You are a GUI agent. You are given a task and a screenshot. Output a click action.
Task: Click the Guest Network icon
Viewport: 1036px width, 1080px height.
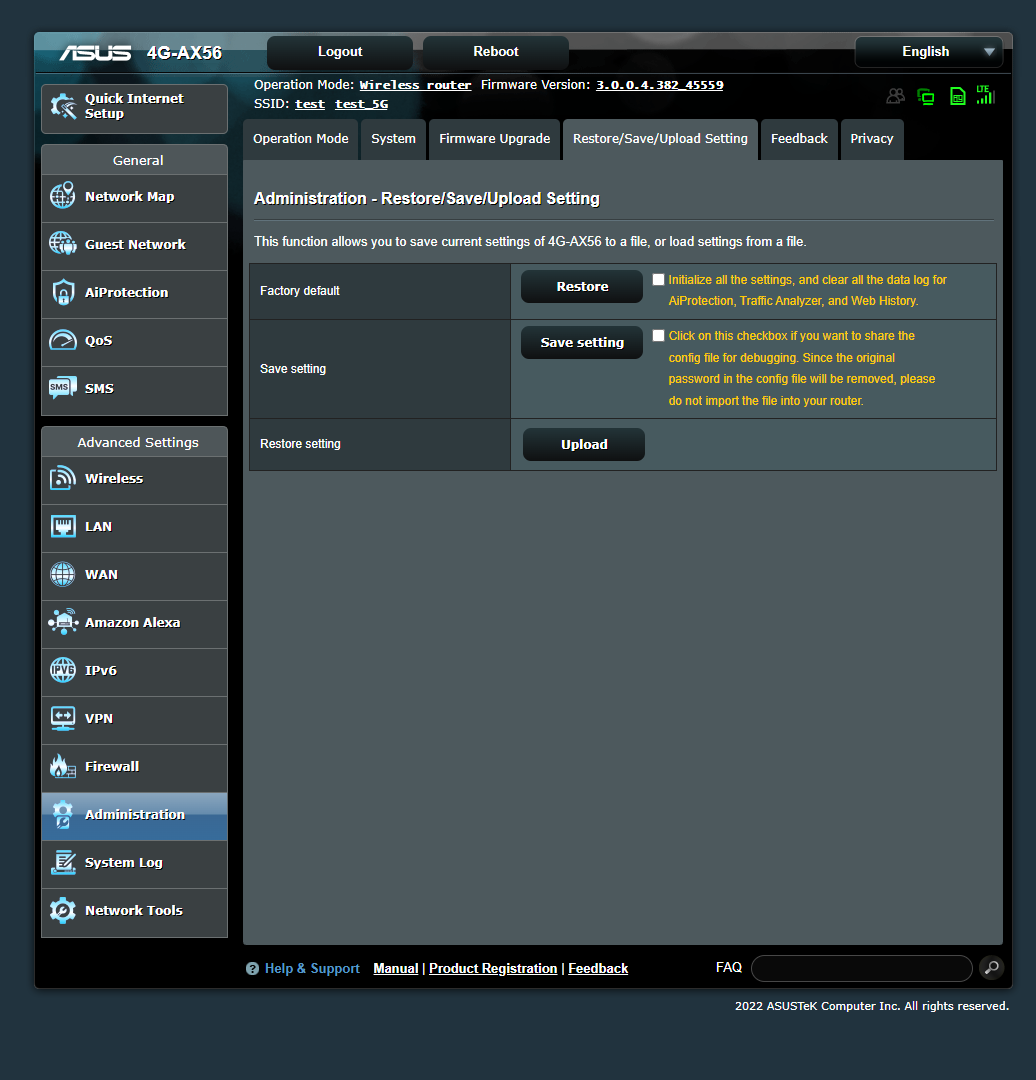coord(63,243)
